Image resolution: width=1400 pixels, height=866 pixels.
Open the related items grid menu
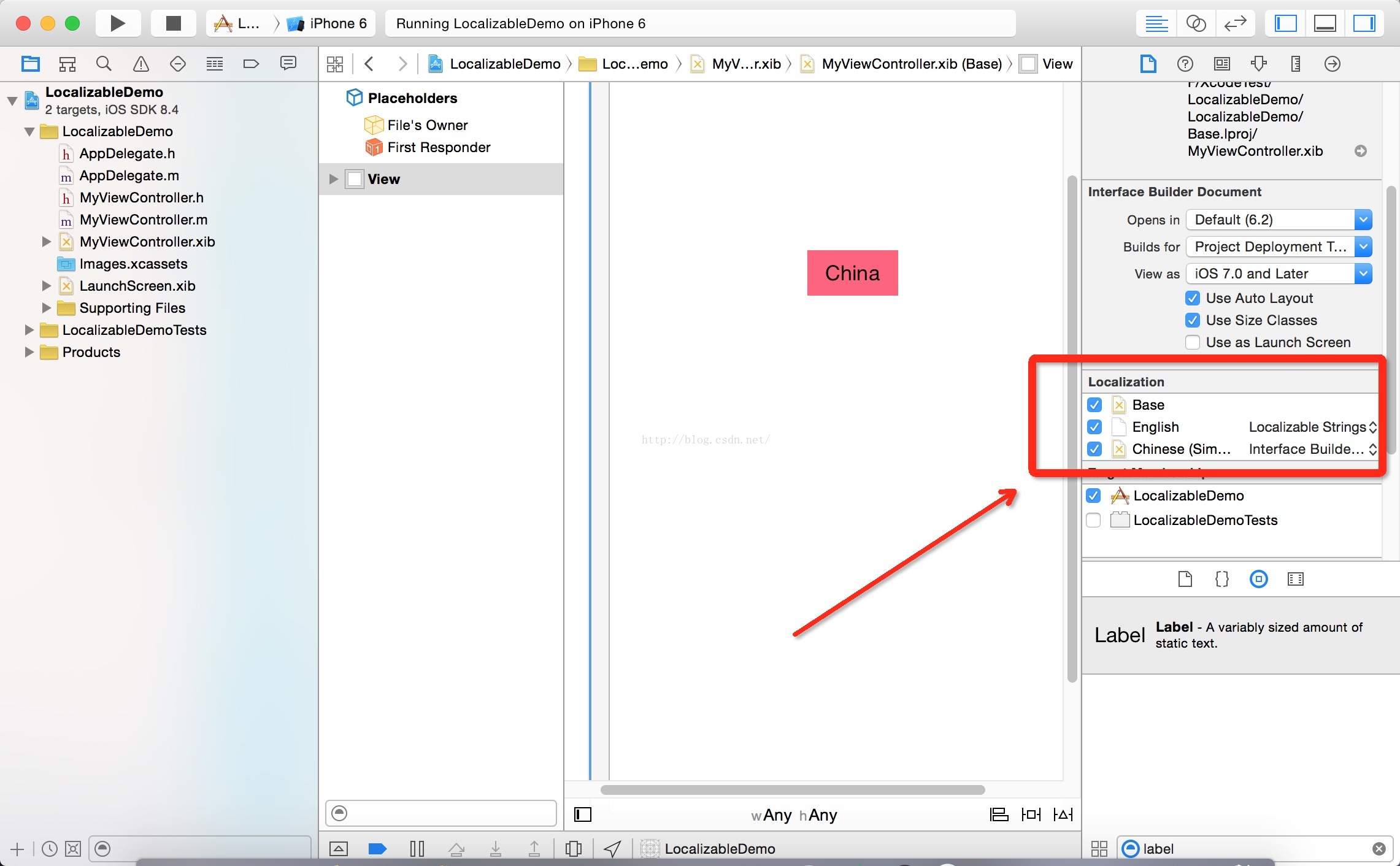335,64
